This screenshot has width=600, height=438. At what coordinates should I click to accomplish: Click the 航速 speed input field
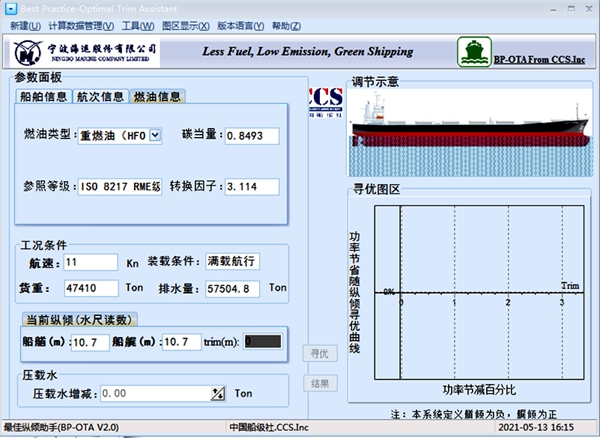pyautogui.click(x=89, y=263)
